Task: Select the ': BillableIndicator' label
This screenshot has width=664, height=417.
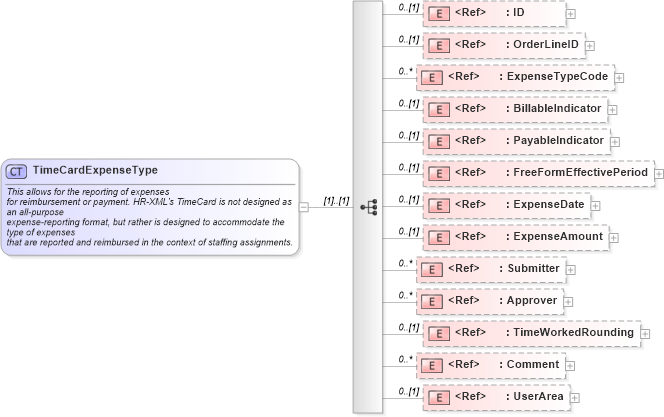Action: coord(553,108)
